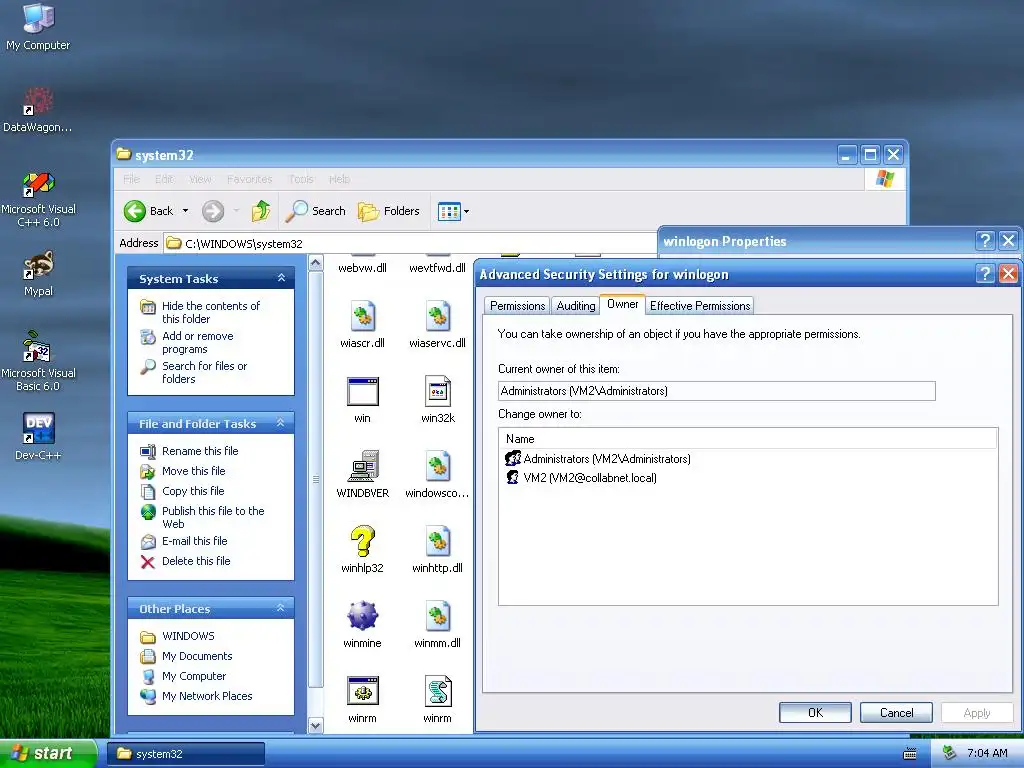
Task: Go up one folder level
Action: coord(261,211)
